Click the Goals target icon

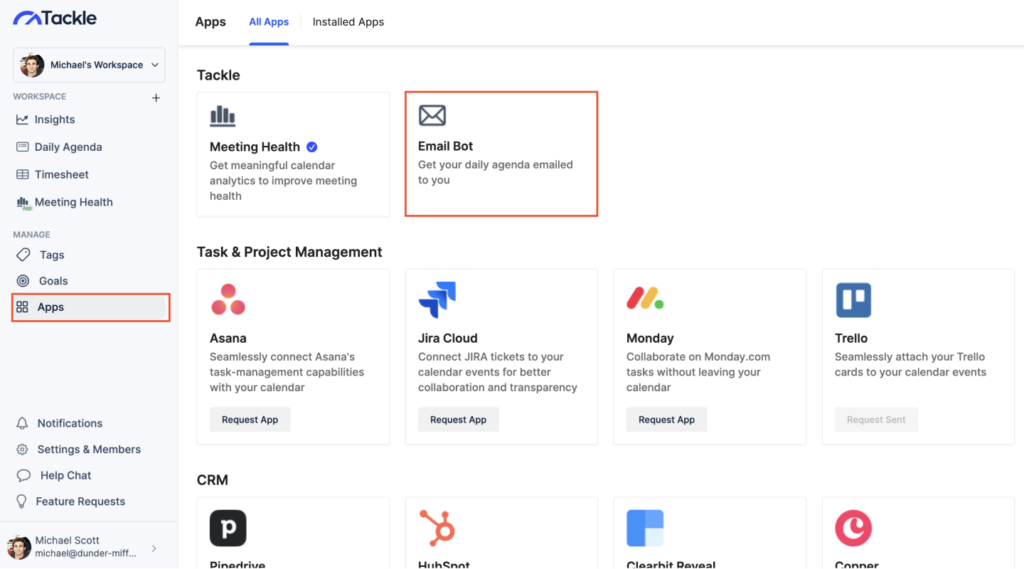click(x=23, y=281)
